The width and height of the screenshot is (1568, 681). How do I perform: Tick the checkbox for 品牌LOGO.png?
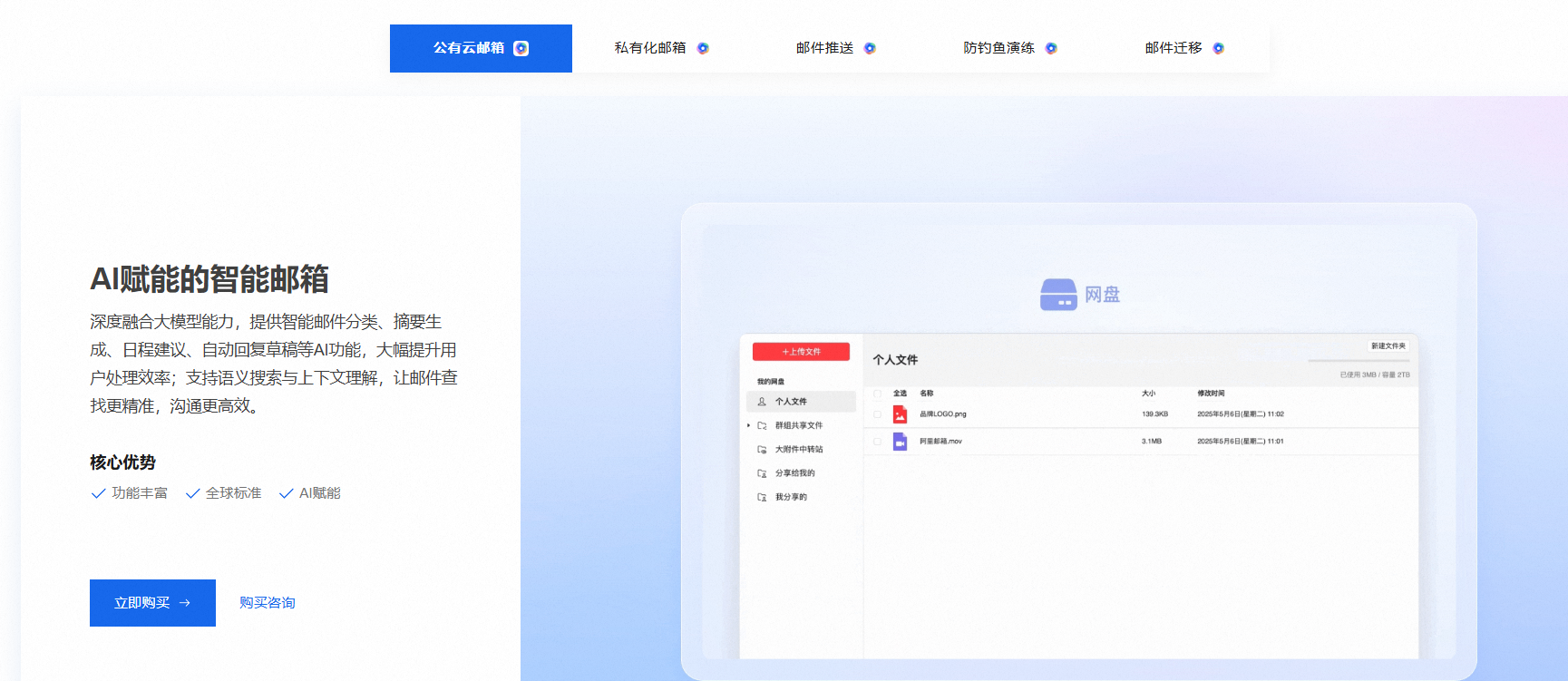(x=877, y=414)
